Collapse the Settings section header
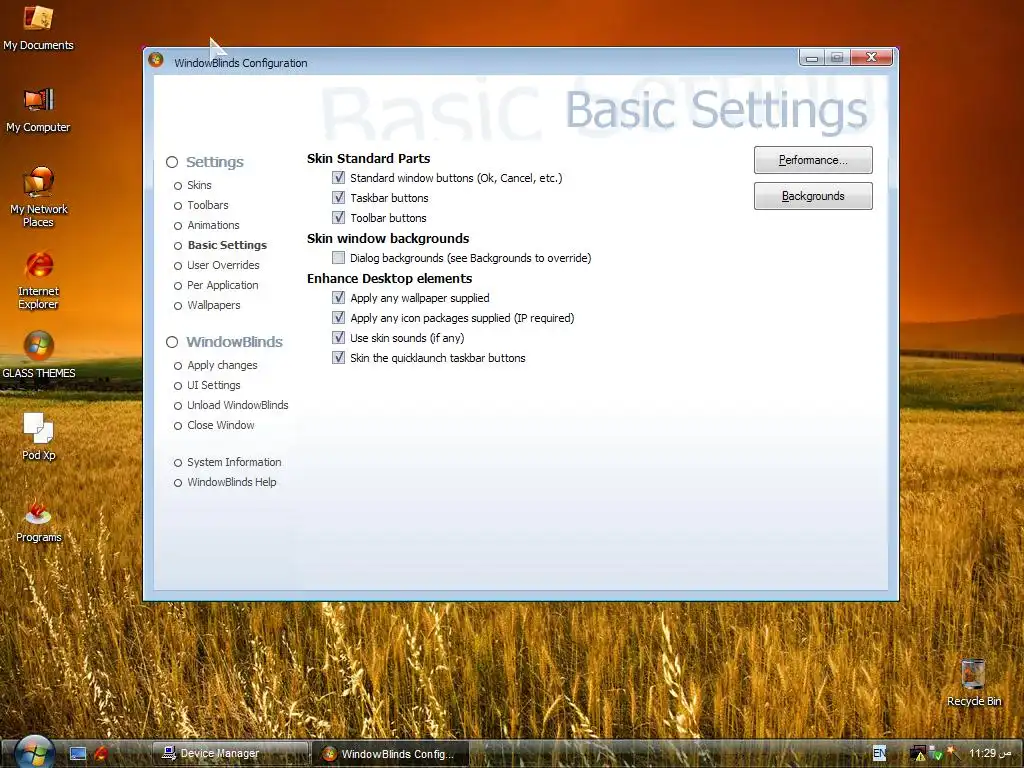 coord(205,162)
